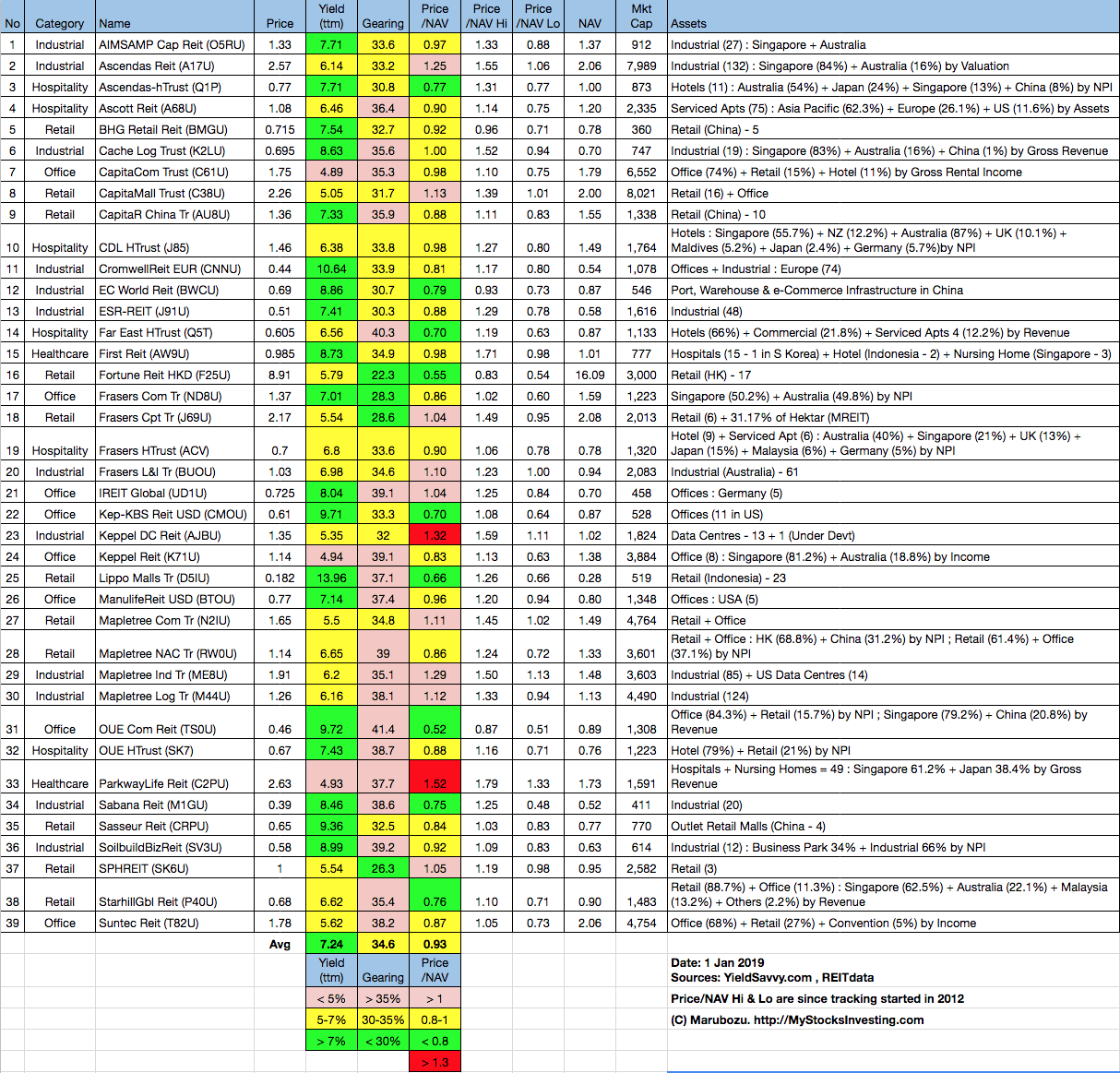Select average Price/NAV 0.93 cell
The image size is (1120, 1073).
coord(435,944)
